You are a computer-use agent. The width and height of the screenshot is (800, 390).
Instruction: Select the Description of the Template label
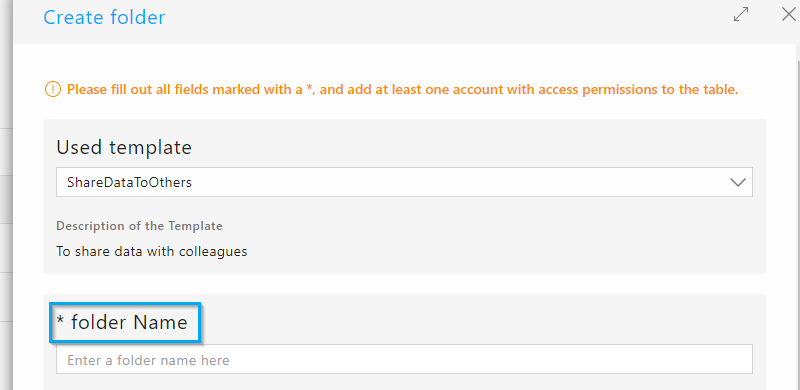point(139,226)
